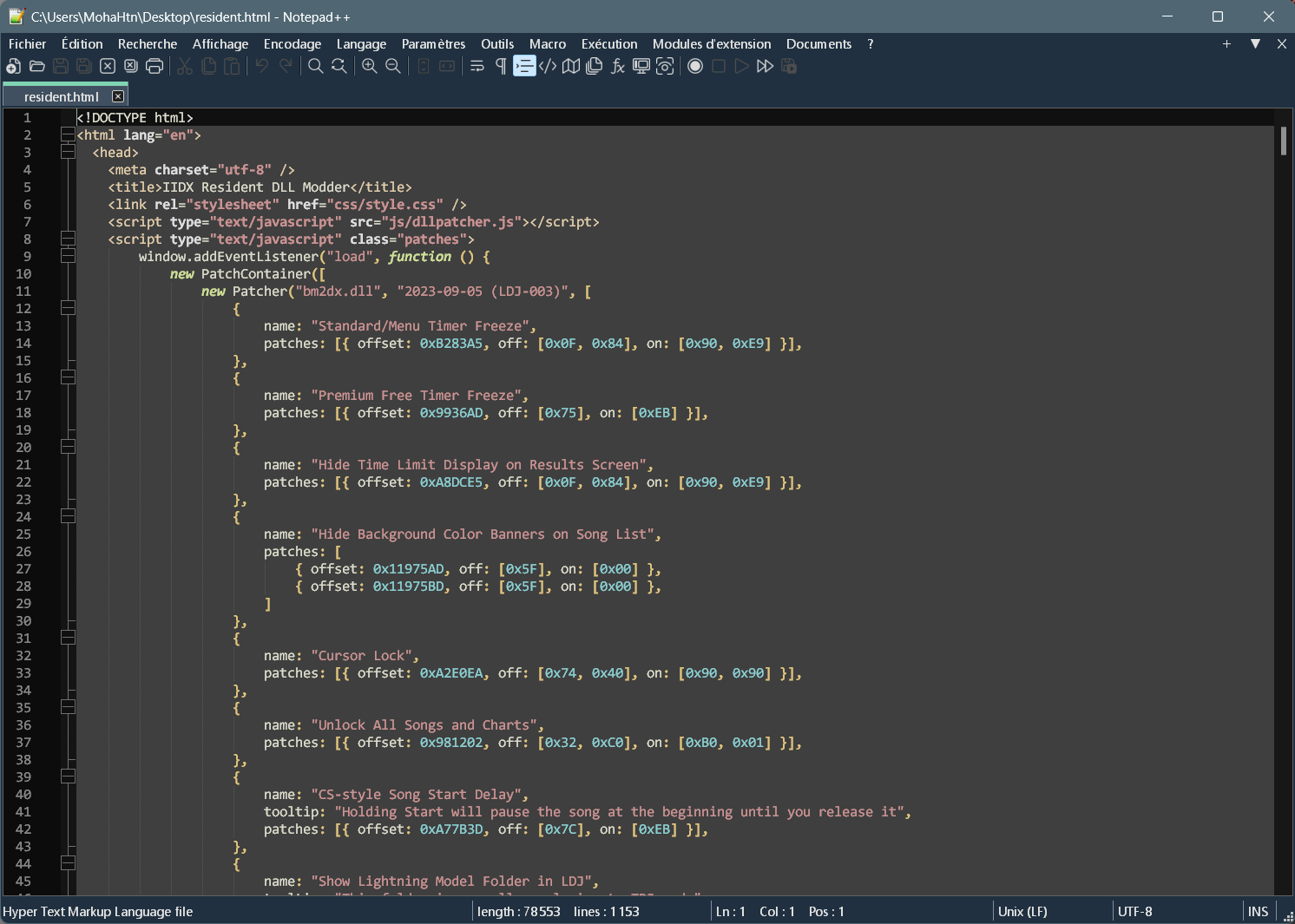Collapse the fold marker on line 31
Screen dimensions: 1295x924
[x=68, y=638]
